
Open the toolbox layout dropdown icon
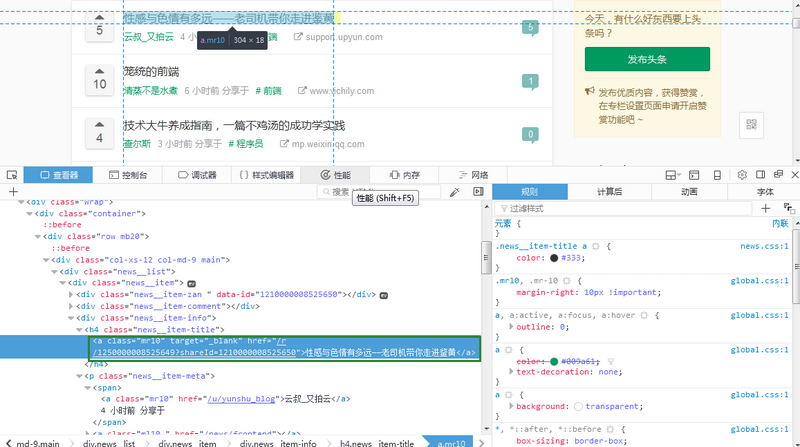(x=673, y=175)
